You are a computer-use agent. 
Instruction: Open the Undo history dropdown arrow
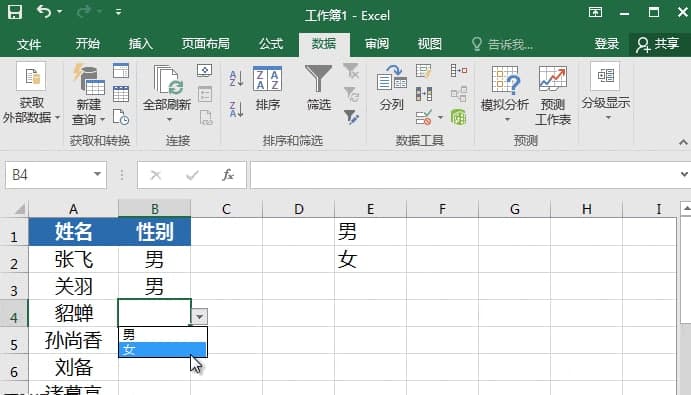(x=59, y=12)
